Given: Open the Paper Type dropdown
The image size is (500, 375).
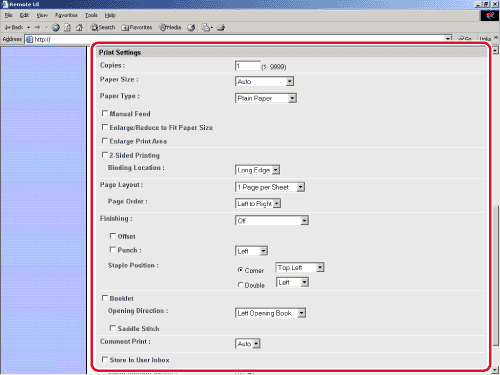Looking at the screenshot, I should [266, 98].
